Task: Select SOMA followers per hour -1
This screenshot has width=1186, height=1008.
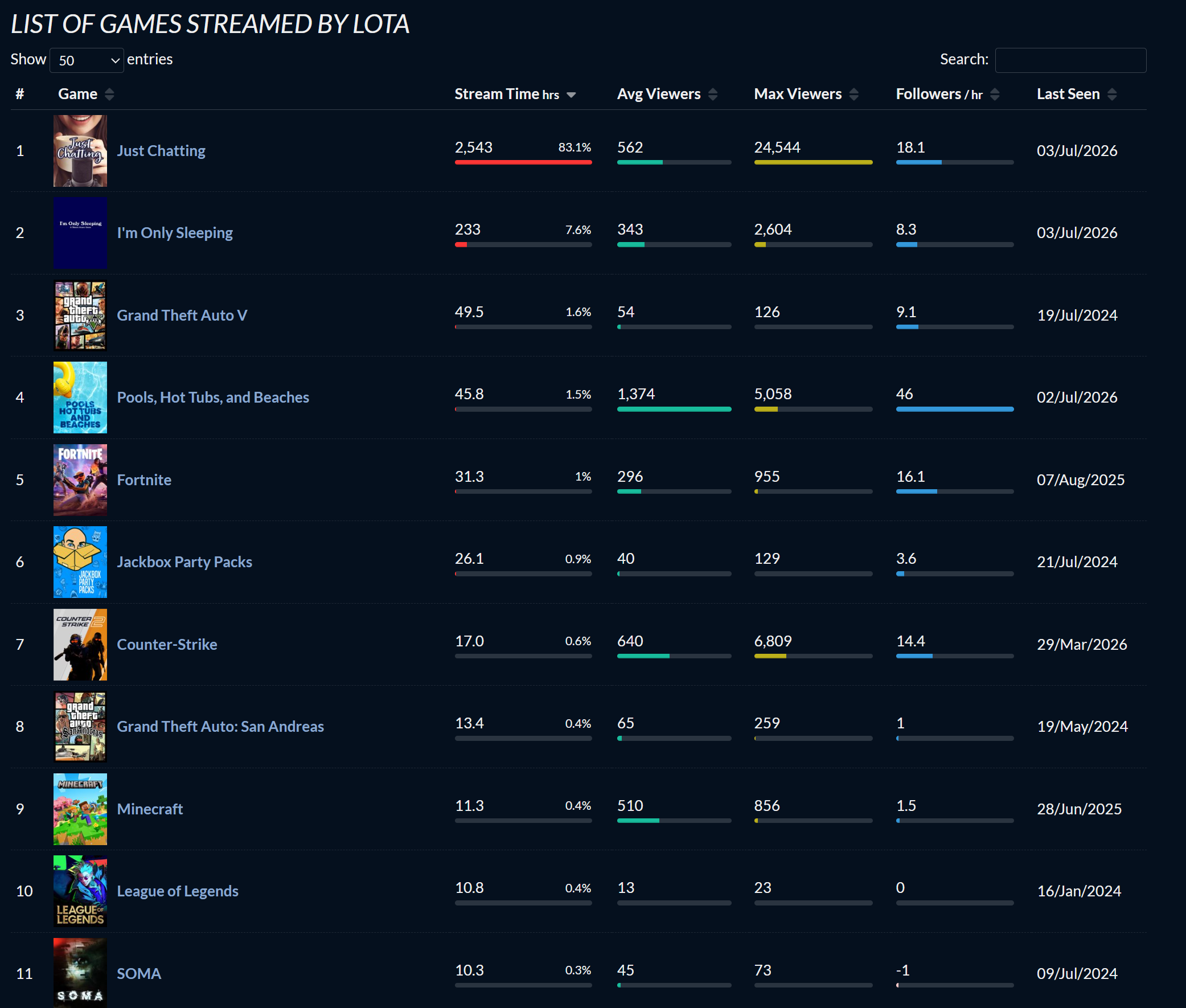Action: (902, 970)
